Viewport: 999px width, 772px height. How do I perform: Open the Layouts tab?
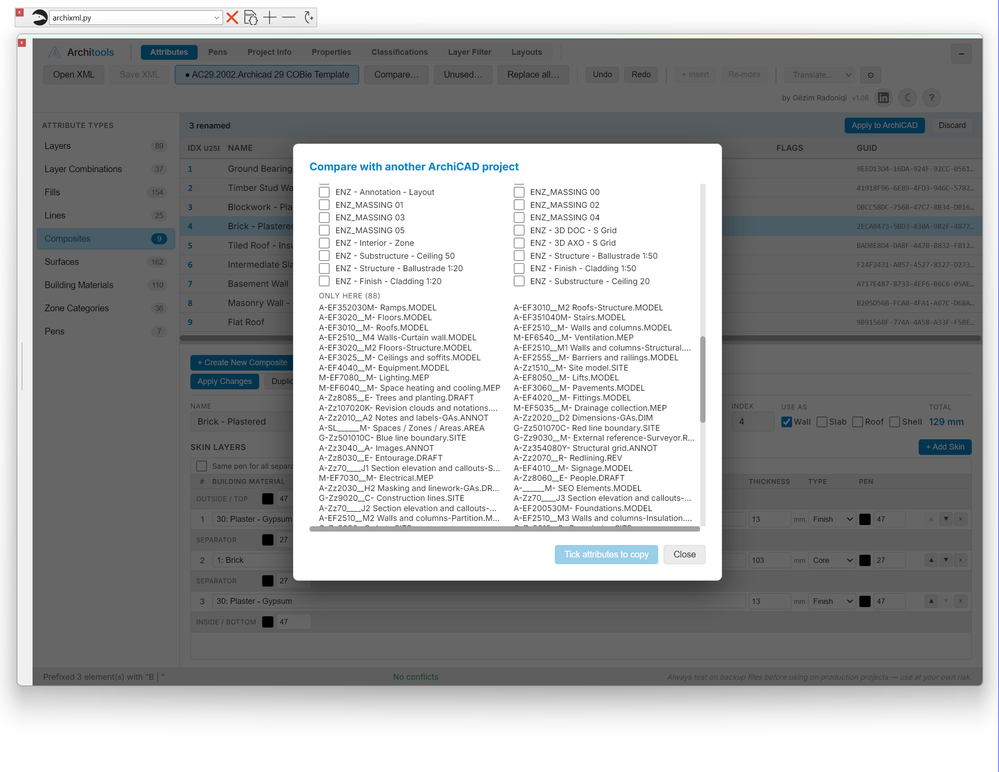click(527, 52)
